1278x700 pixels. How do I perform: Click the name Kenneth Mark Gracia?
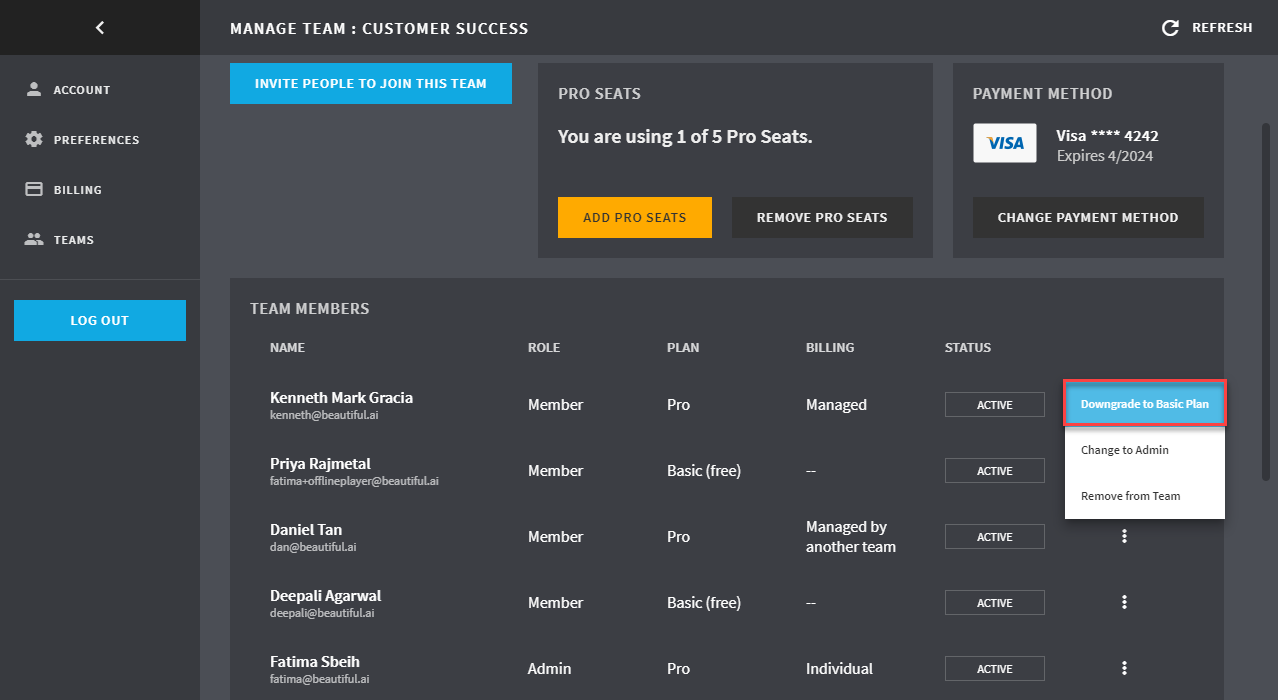[x=341, y=397]
